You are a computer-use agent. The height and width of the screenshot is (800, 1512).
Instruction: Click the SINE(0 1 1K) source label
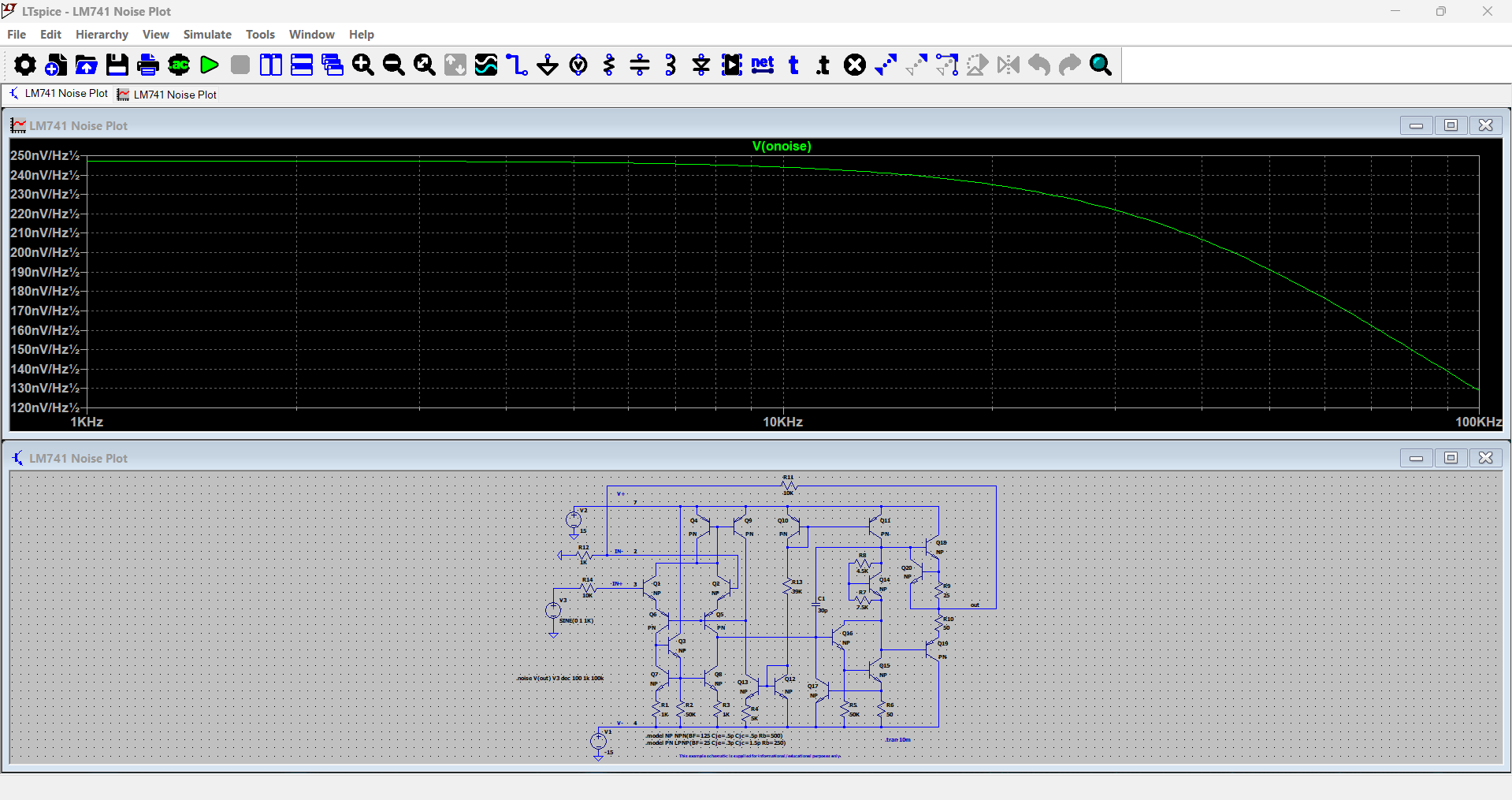pyautogui.click(x=576, y=621)
